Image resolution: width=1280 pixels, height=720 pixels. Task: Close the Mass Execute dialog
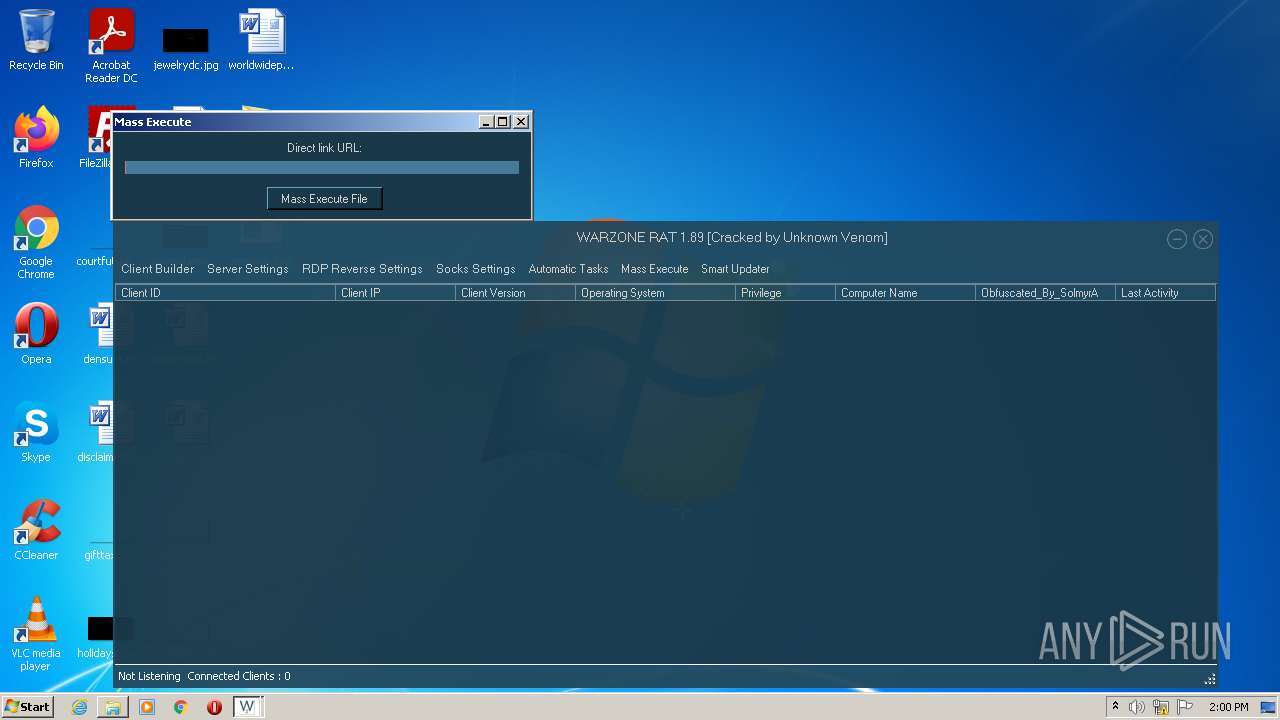pos(520,122)
